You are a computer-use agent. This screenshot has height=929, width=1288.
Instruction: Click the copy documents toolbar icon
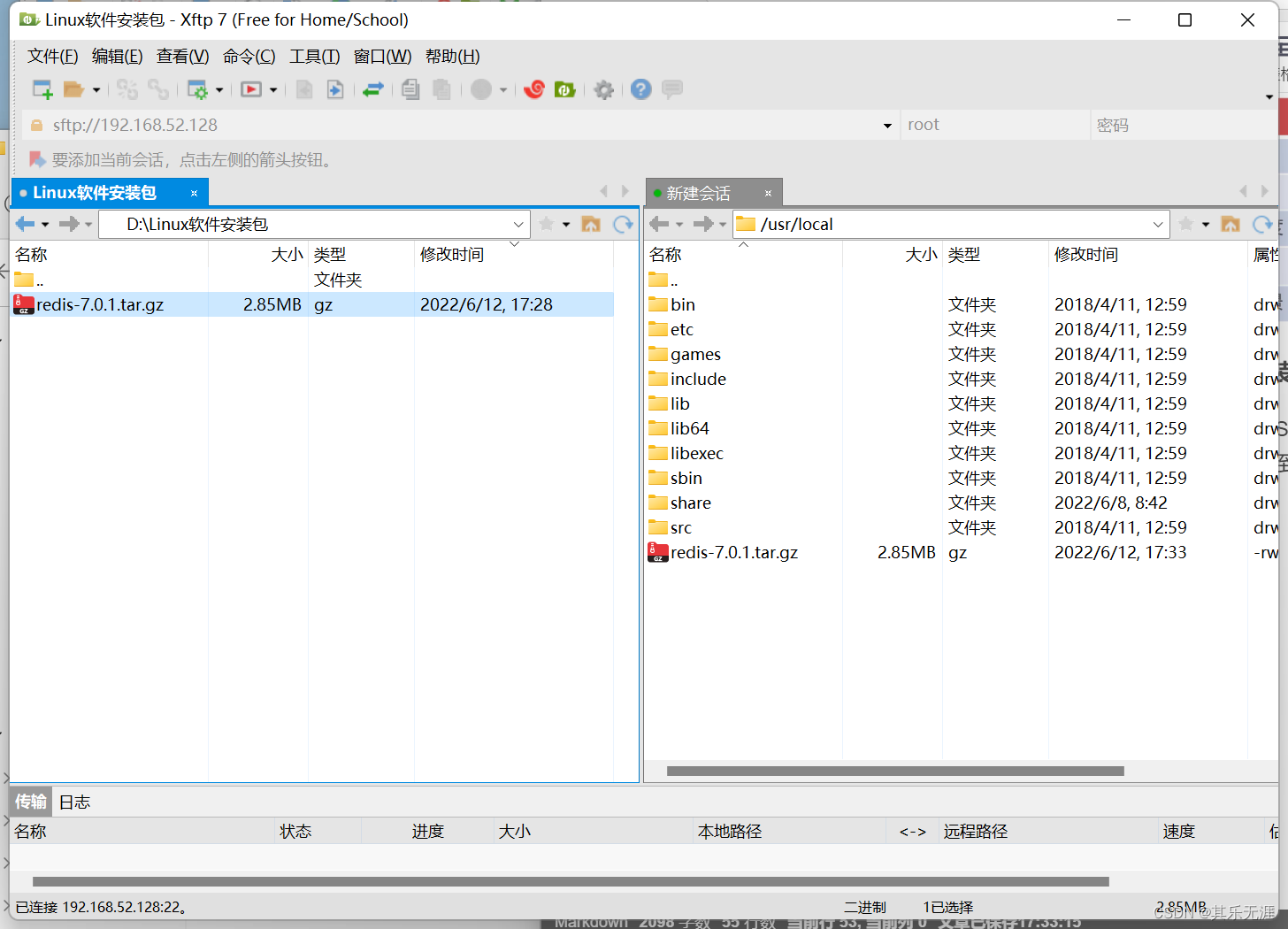(410, 89)
